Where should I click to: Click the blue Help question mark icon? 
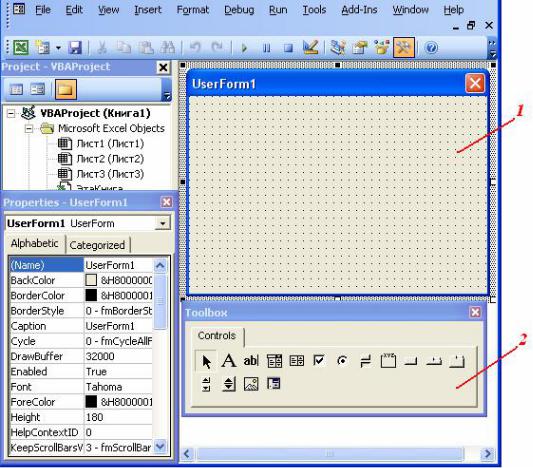click(431, 48)
